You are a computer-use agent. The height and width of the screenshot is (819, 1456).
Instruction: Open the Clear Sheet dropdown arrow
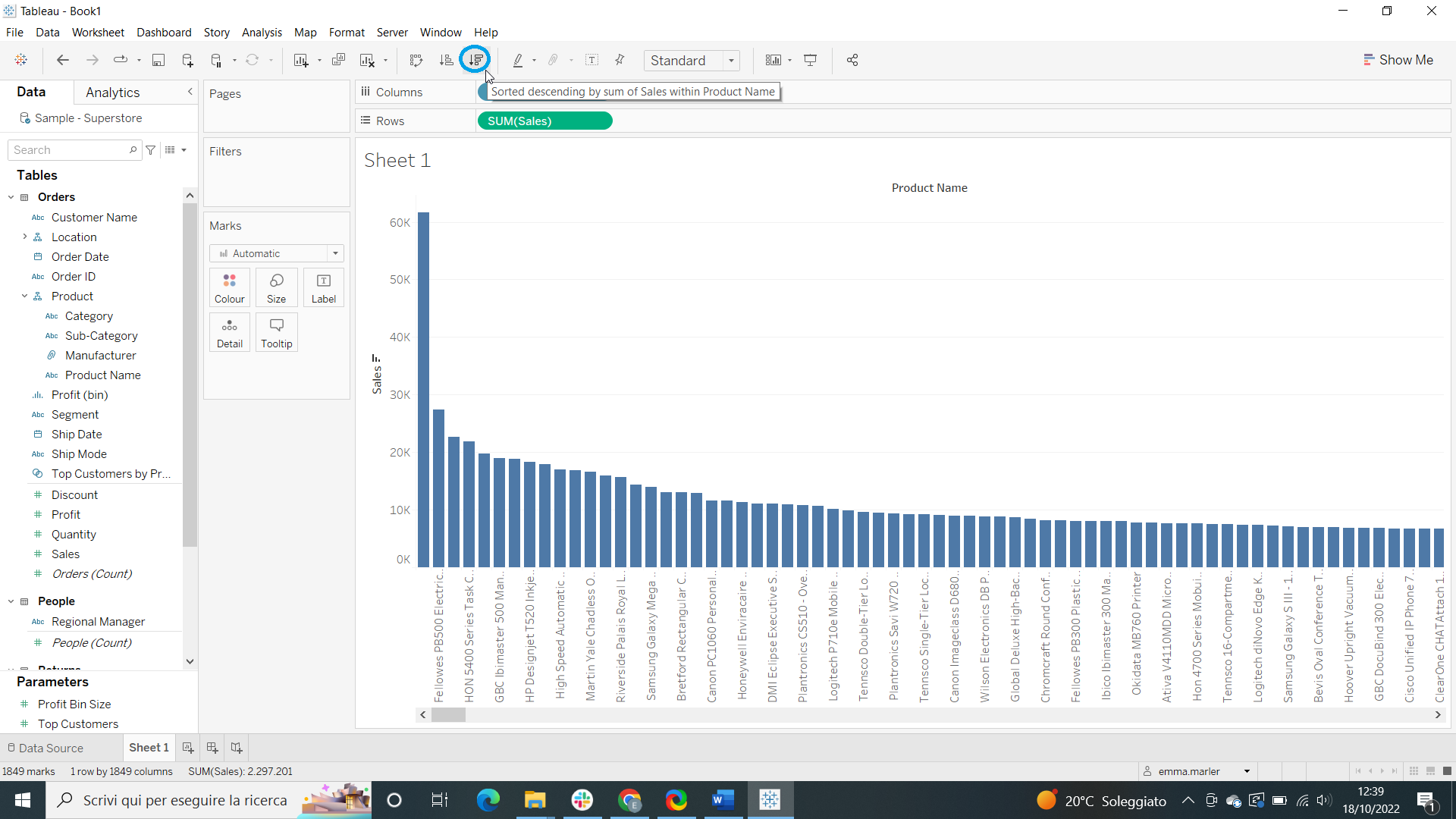[x=386, y=61]
